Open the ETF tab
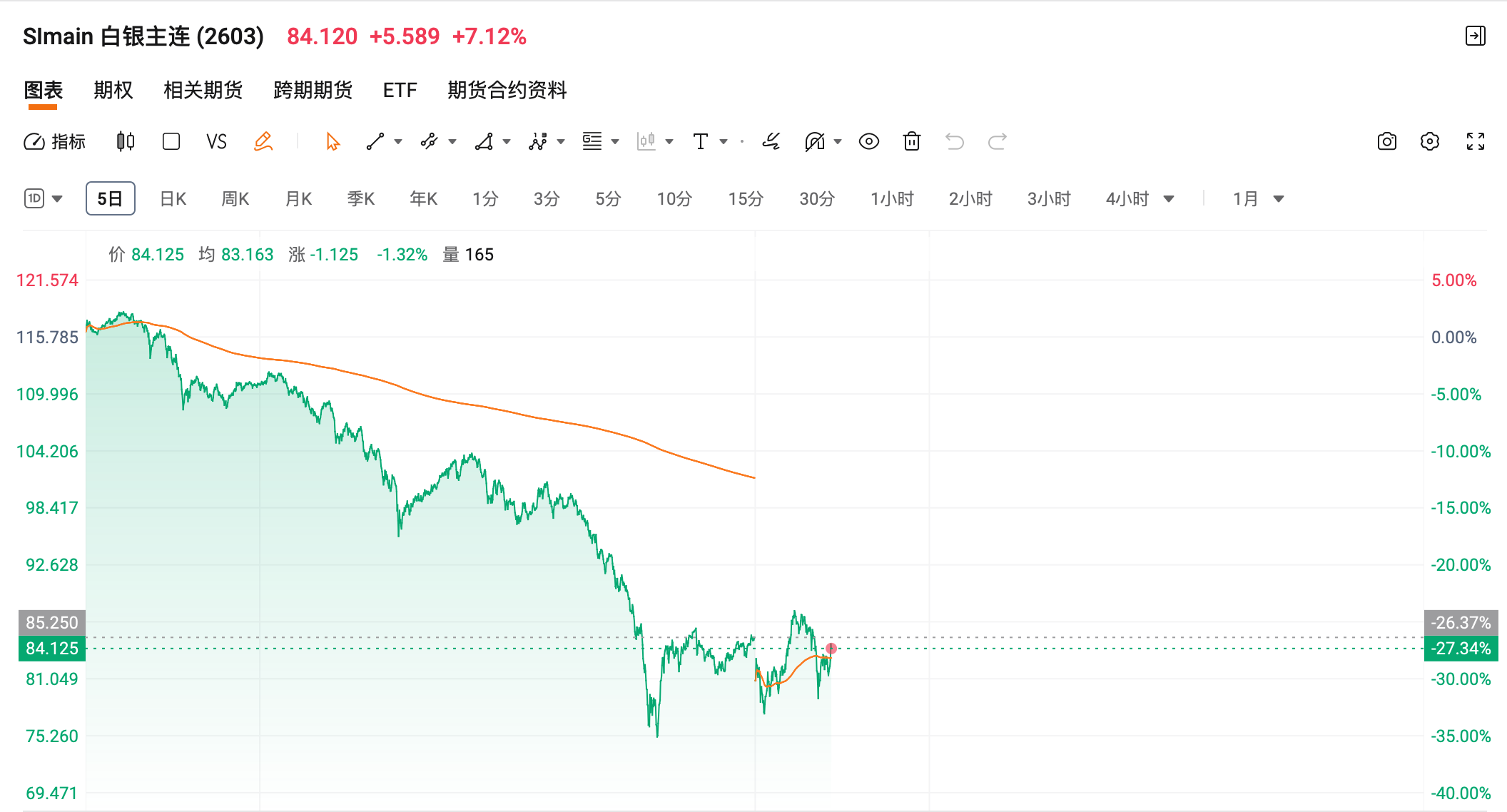Viewport: 1507px width, 812px height. pos(400,90)
